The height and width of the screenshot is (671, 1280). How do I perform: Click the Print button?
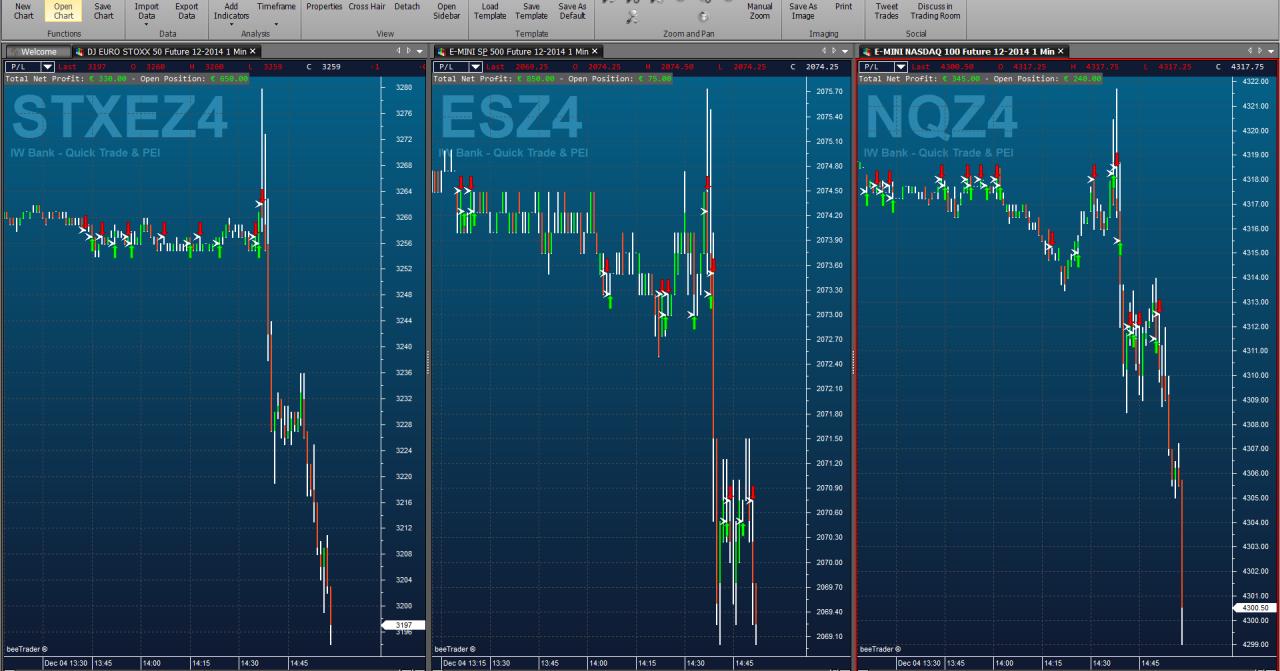(844, 7)
